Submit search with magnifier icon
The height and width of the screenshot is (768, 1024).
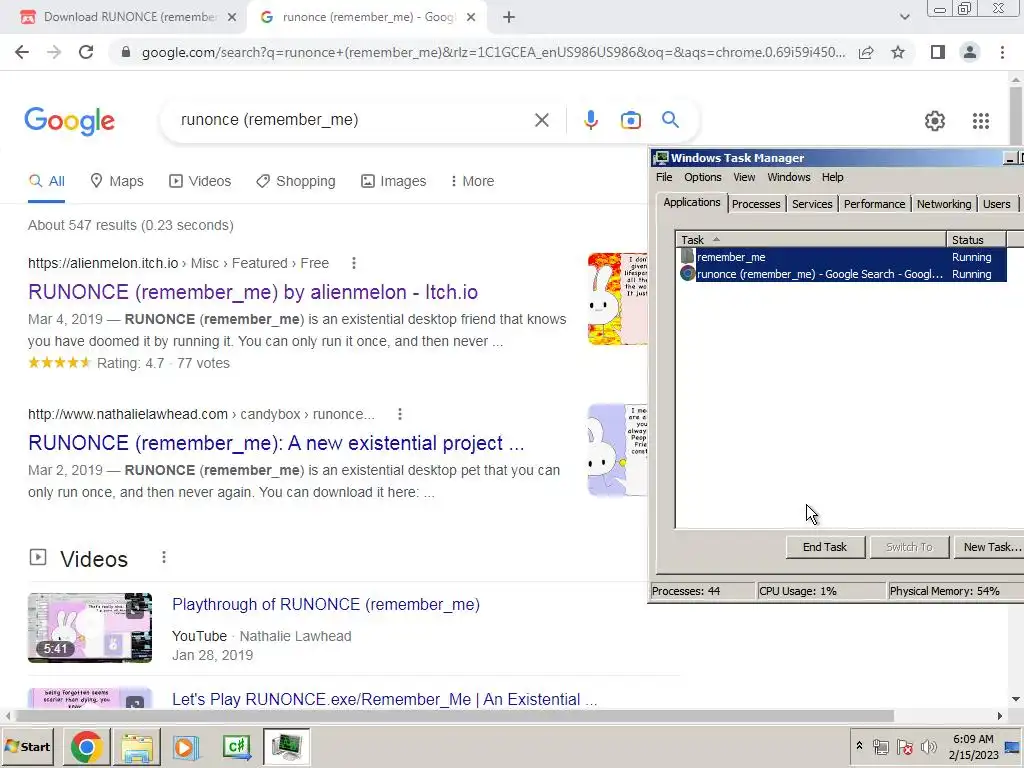[x=670, y=120]
